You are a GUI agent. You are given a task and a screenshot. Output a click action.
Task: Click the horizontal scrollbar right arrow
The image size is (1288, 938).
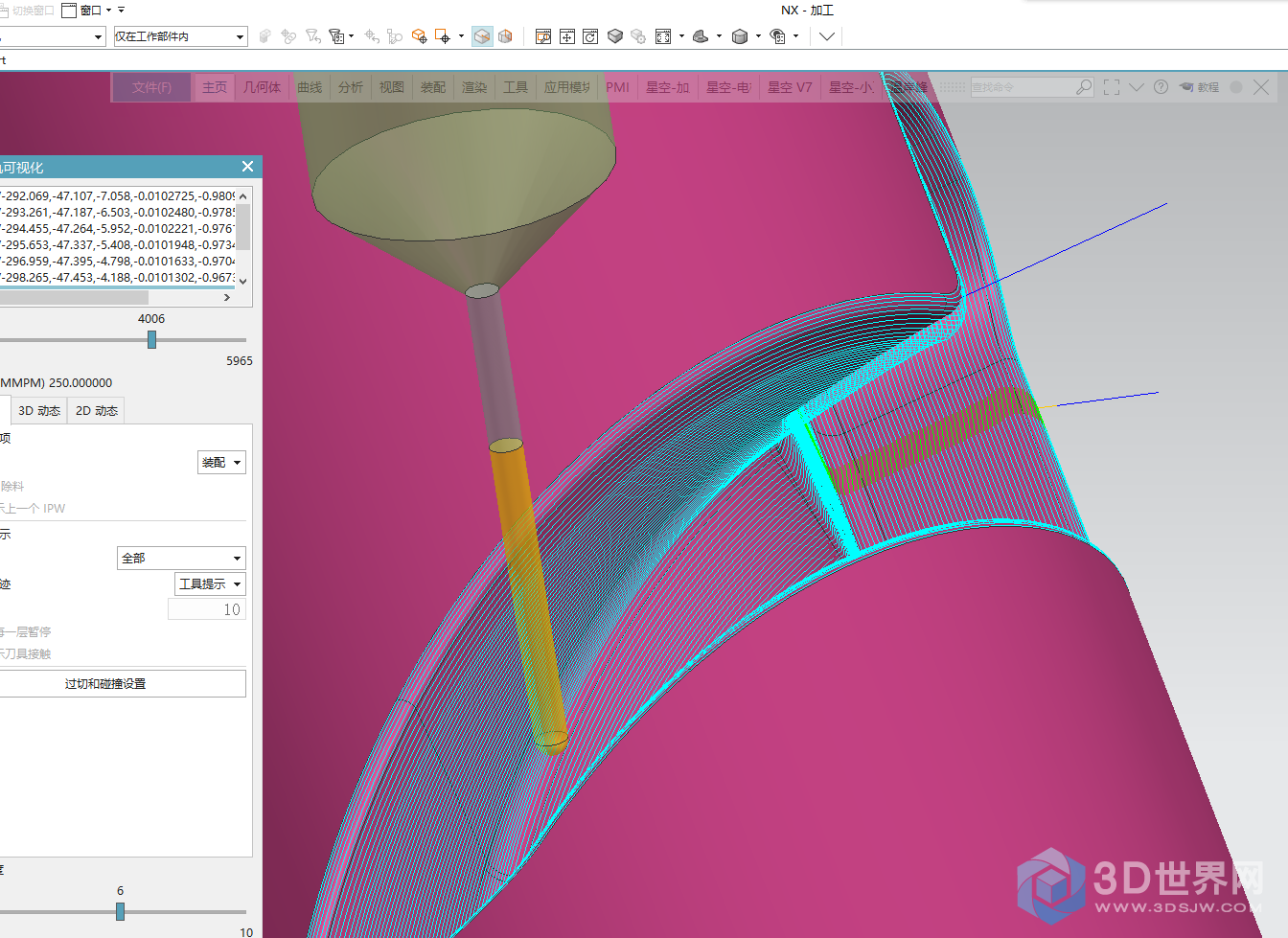click(x=227, y=298)
